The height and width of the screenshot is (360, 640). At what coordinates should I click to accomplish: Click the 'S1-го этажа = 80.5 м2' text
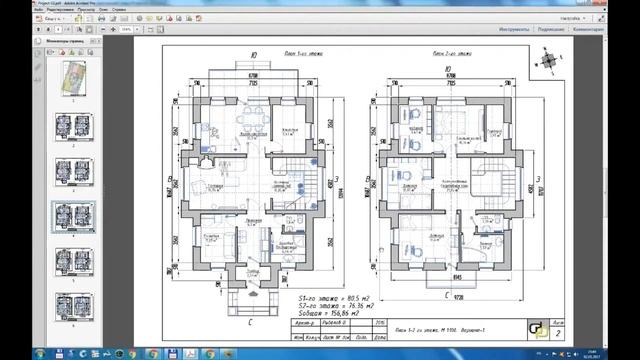coord(334,298)
